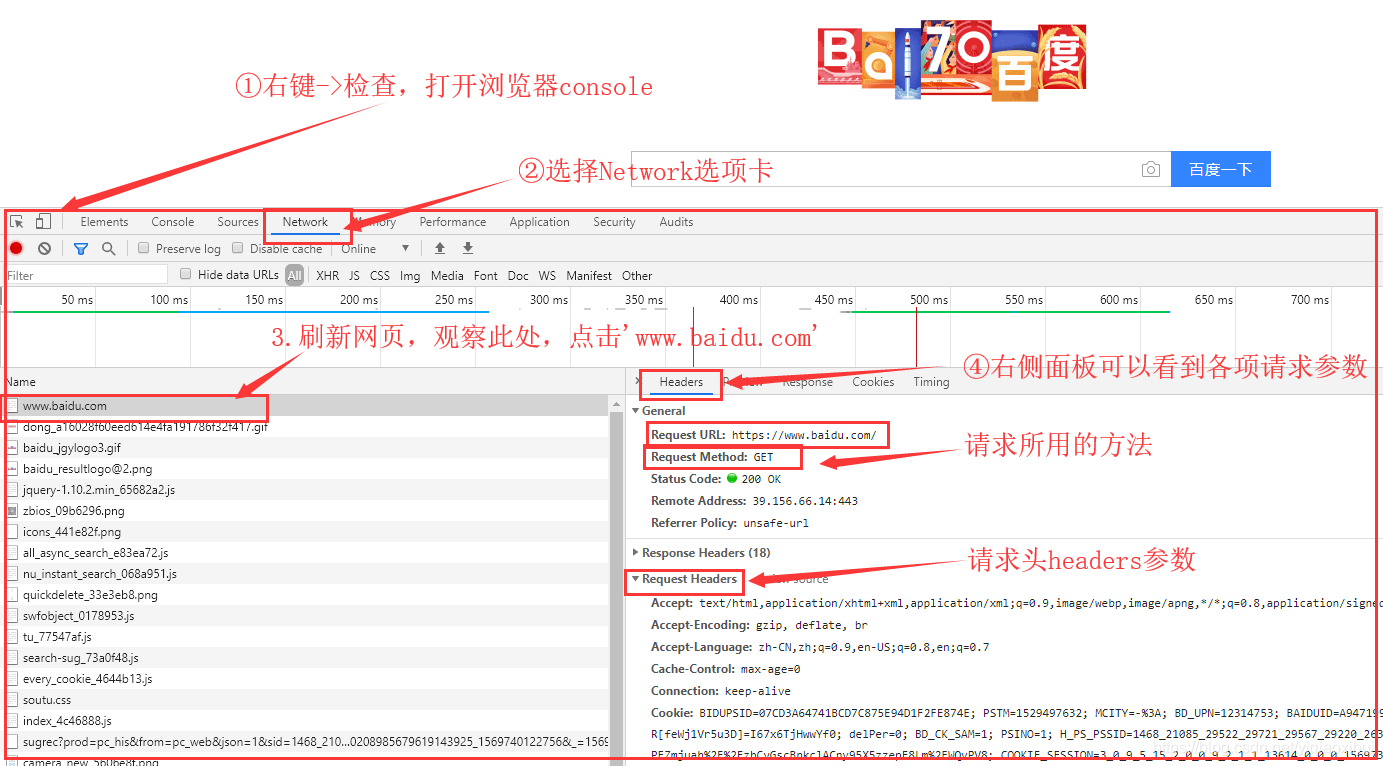
Task: Toggle the device toolbar icon
Action: tap(43, 222)
